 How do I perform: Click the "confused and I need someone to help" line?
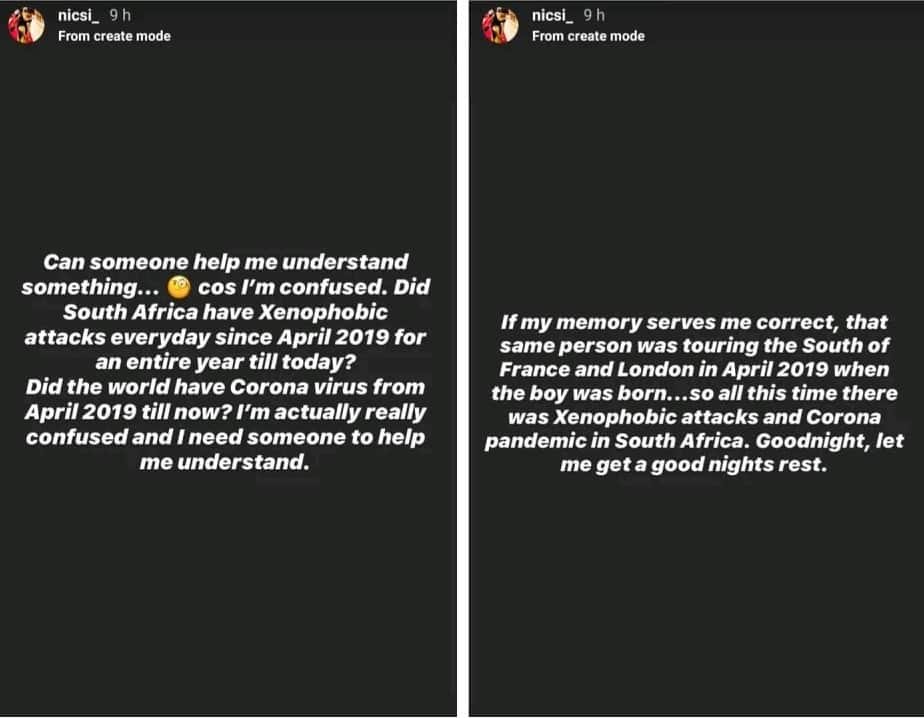(x=226, y=437)
